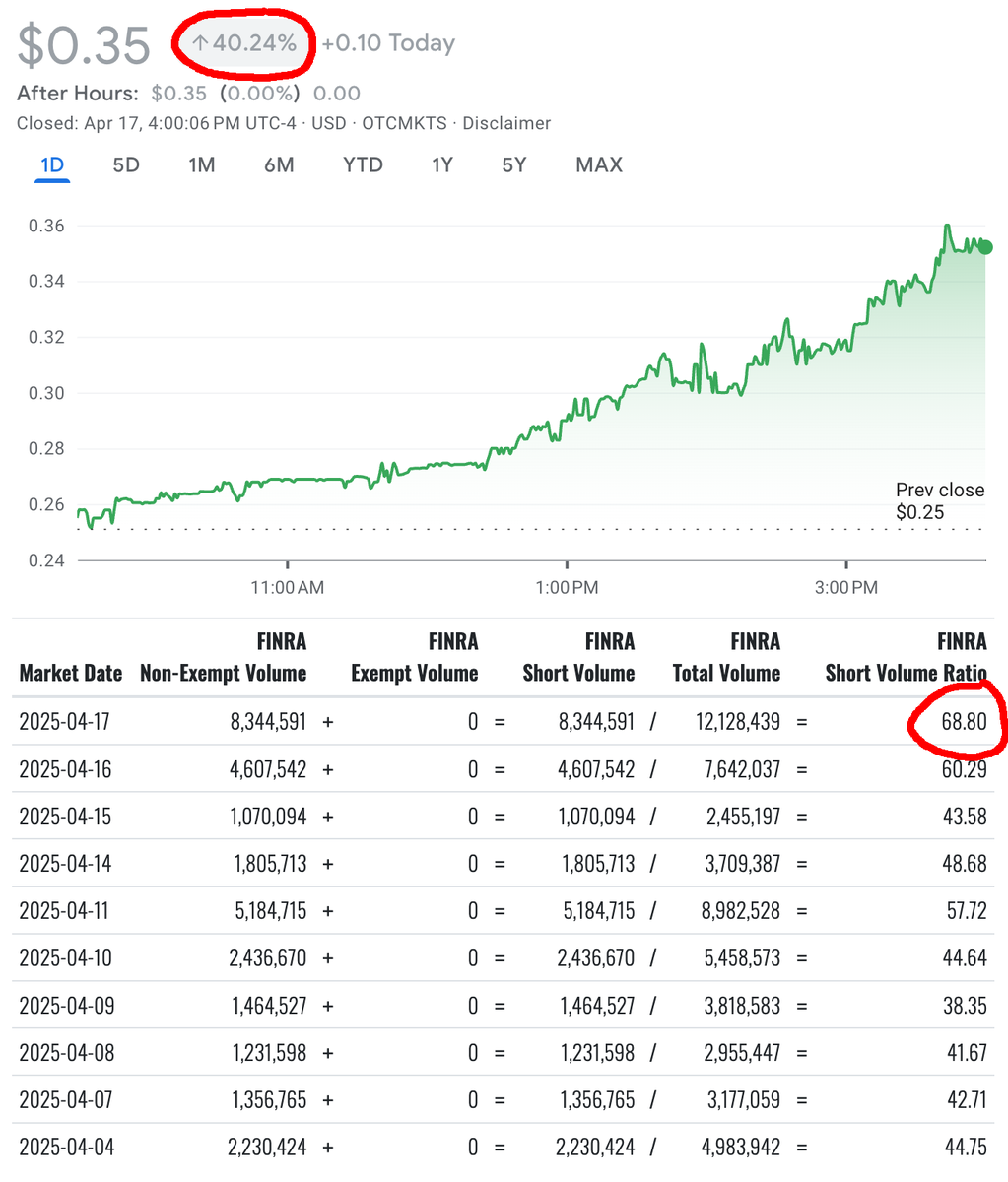
Task: Select the 2025-04-17 date cell
Action: click(x=65, y=722)
